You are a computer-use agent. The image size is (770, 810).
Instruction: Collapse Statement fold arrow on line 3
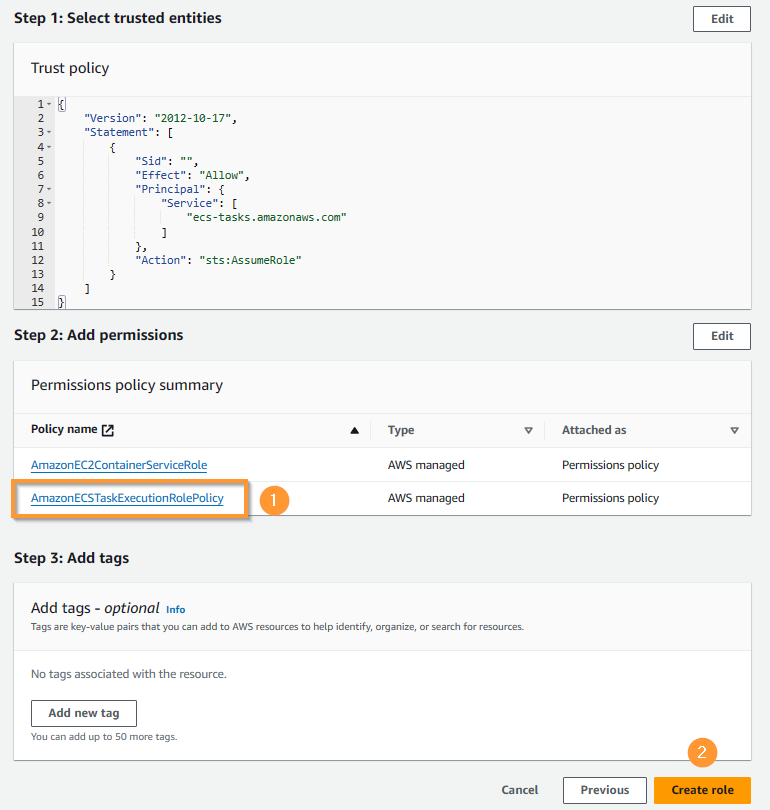pyautogui.click(x=49, y=132)
